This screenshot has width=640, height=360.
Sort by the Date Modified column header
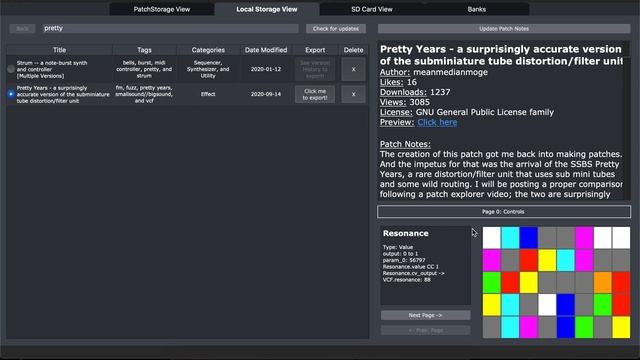coord(266,50)
